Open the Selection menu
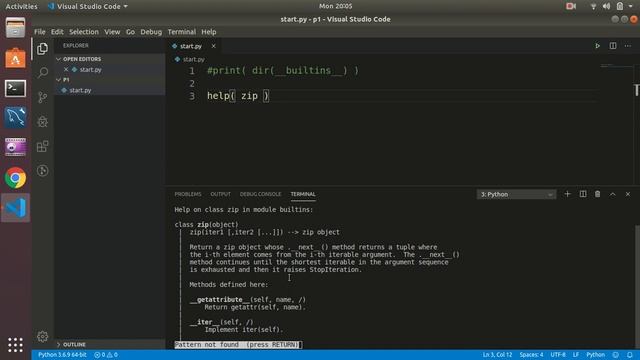 click(x=84, y=32)
